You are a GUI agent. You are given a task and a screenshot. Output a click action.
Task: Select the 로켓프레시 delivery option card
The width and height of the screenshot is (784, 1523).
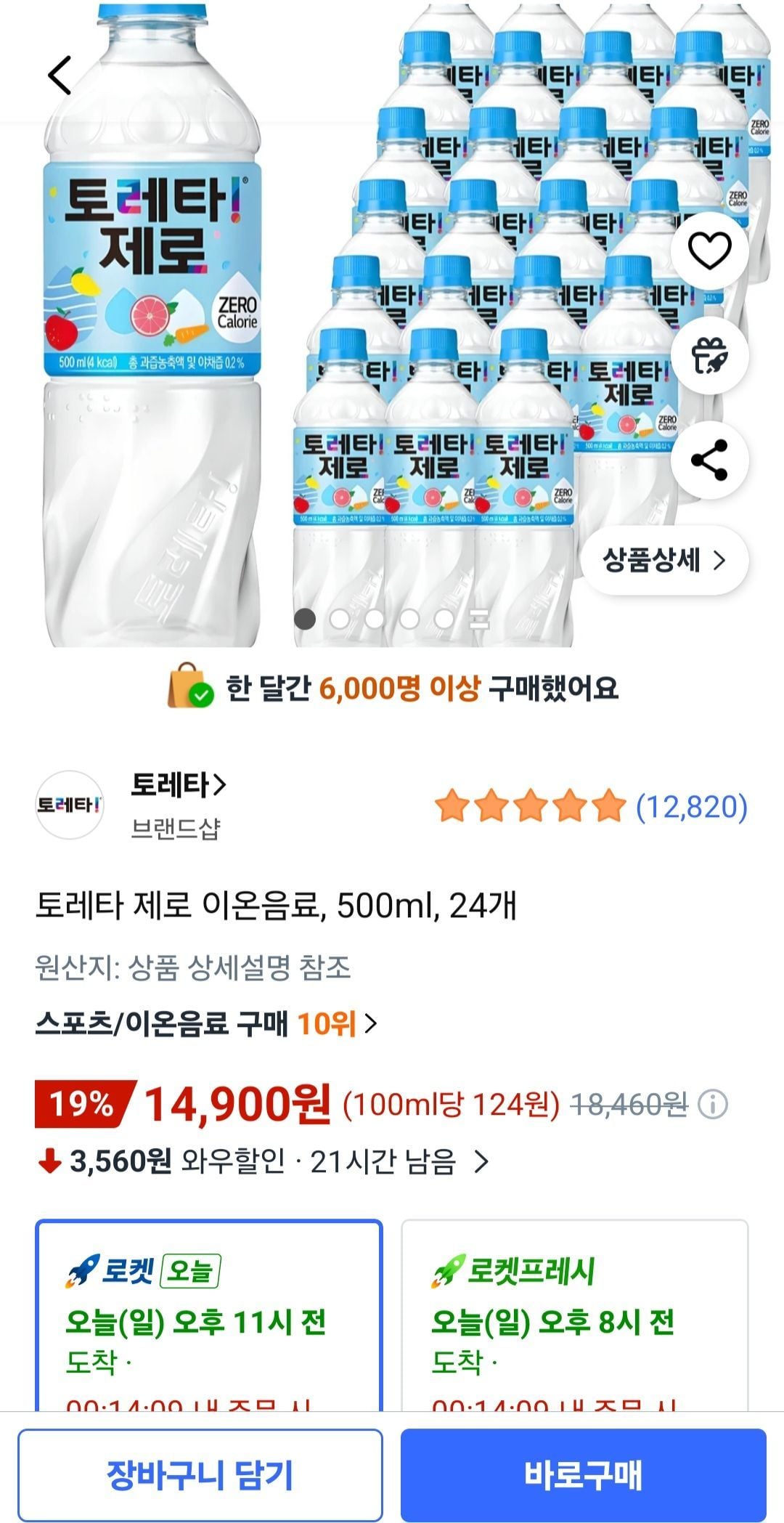575,1316
